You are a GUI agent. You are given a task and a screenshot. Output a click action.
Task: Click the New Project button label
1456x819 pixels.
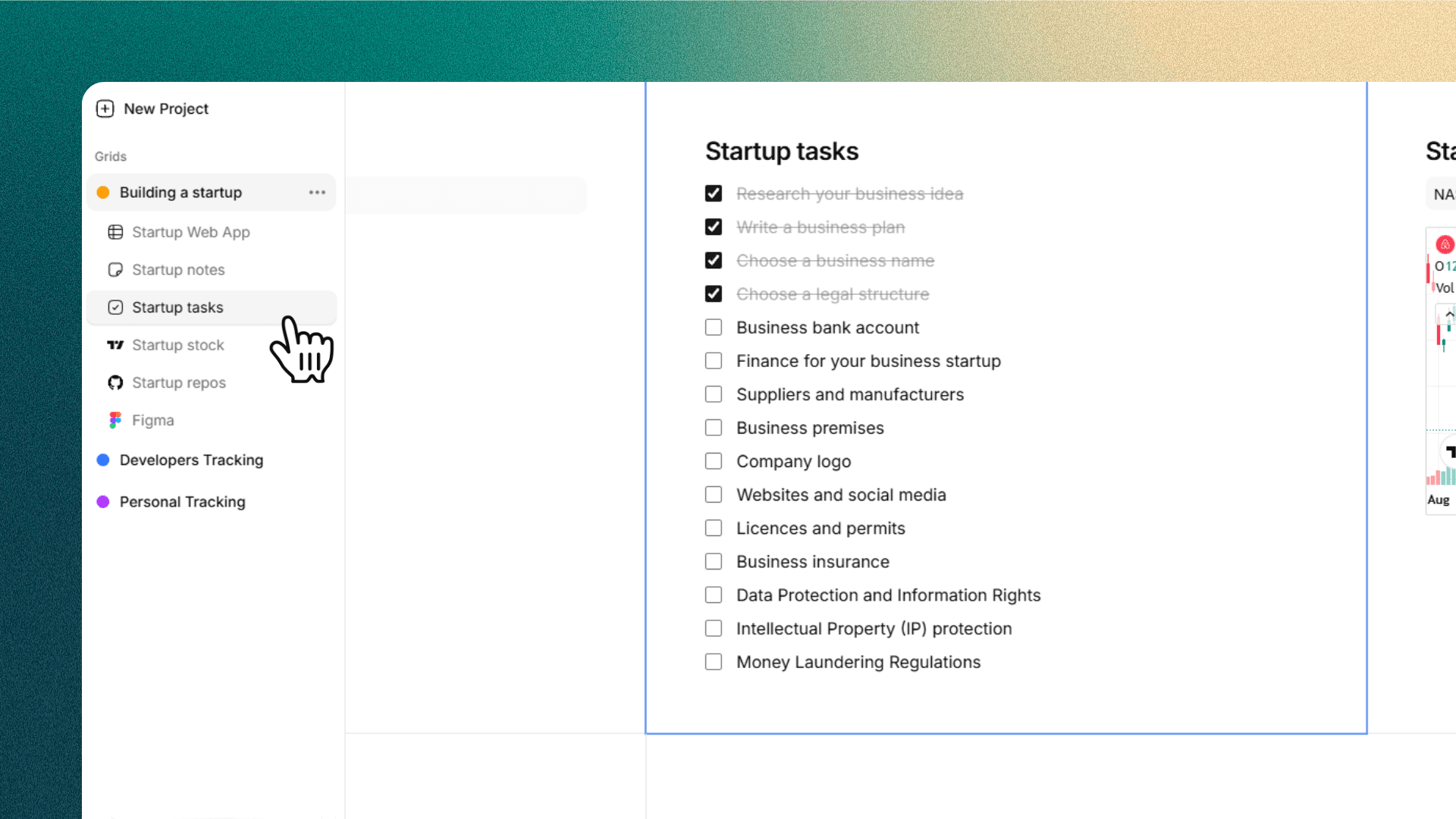tap(166, 108)
